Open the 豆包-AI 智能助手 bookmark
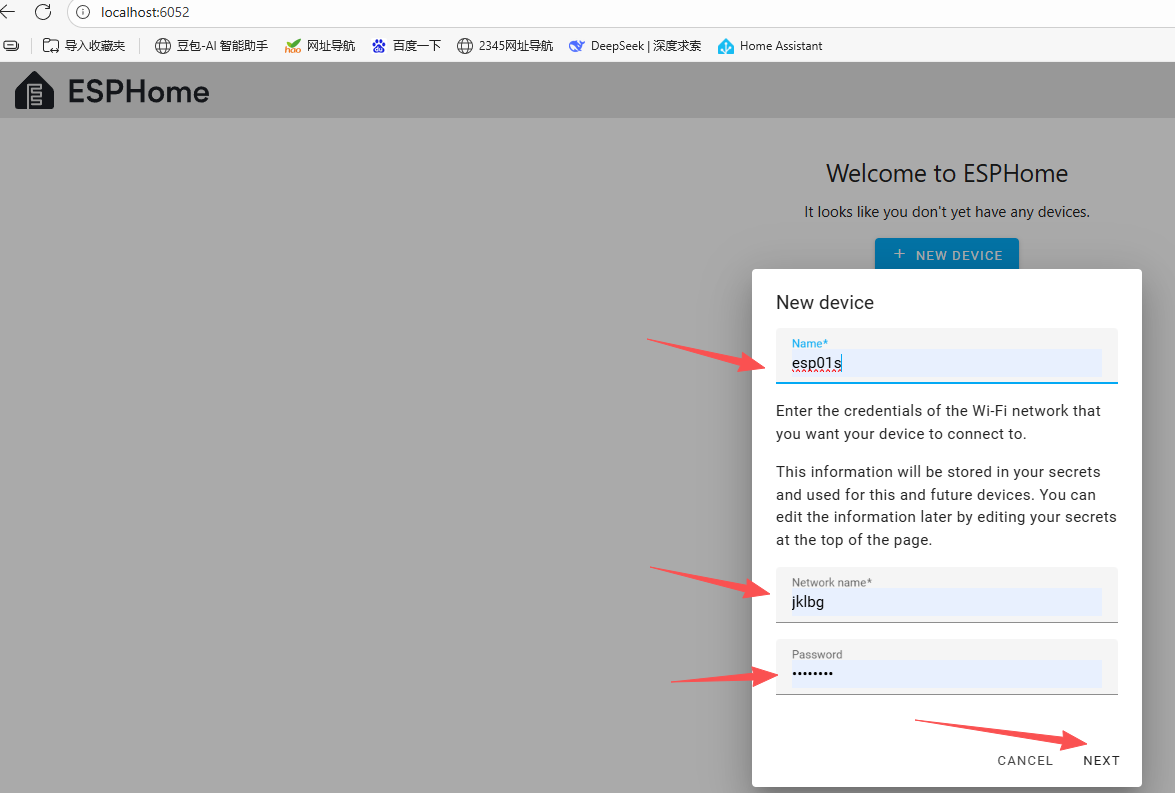1175x793 pixels. 211,46
